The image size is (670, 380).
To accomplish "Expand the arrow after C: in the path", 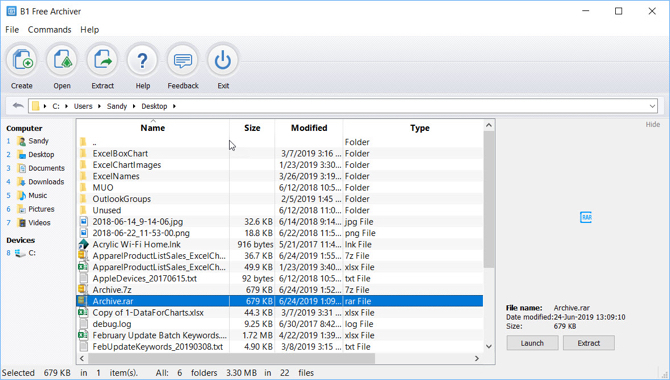I will pos(66,106).
